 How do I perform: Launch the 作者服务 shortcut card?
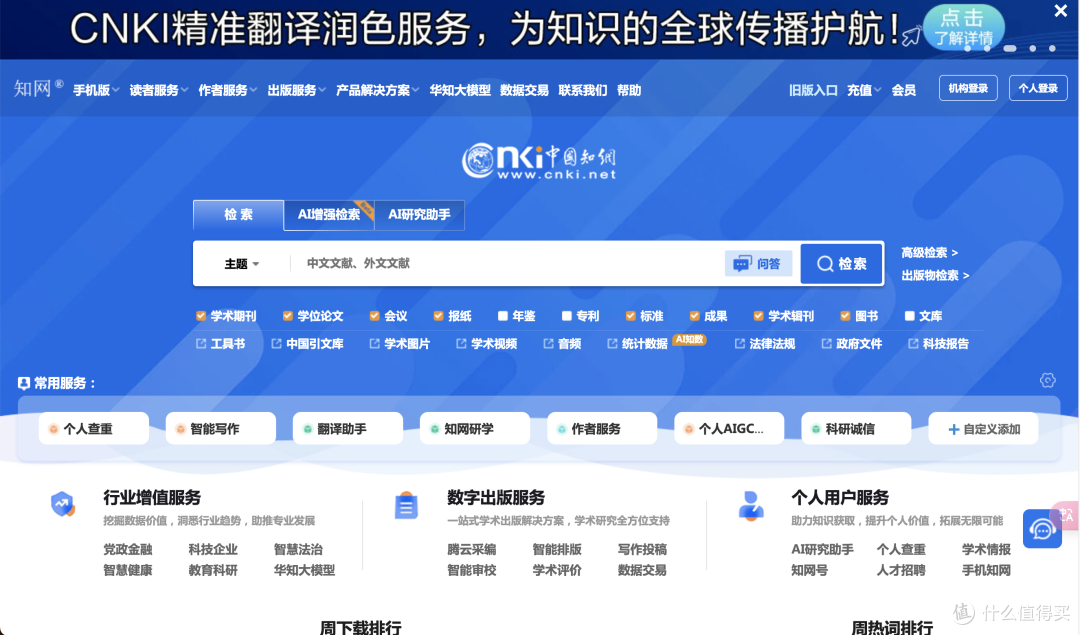[602, 428]
